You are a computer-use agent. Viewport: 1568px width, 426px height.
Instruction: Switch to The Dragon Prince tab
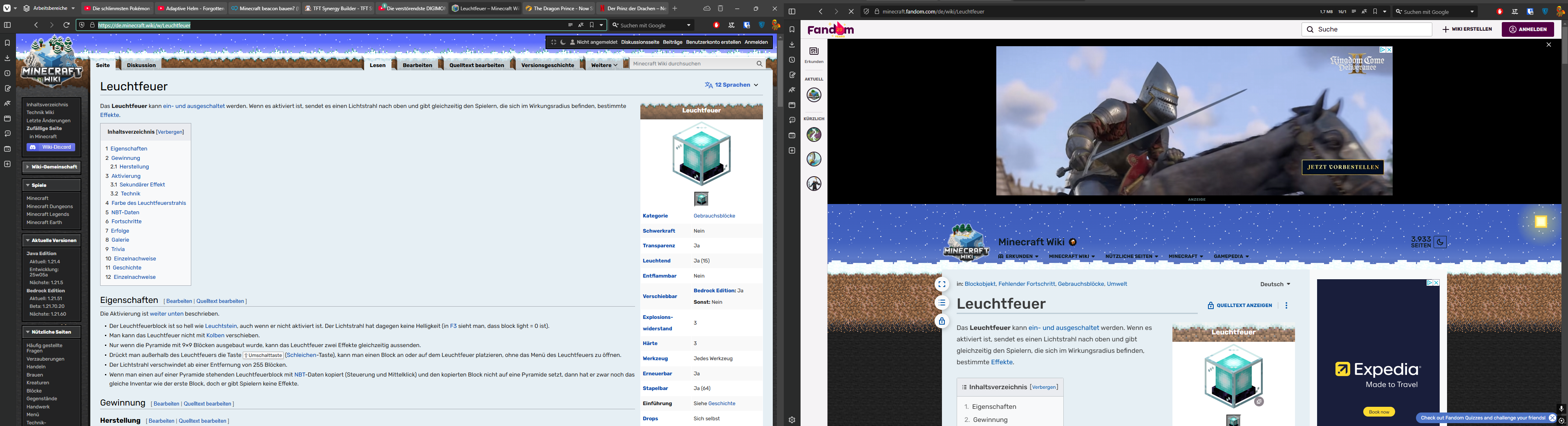(559, 9)
